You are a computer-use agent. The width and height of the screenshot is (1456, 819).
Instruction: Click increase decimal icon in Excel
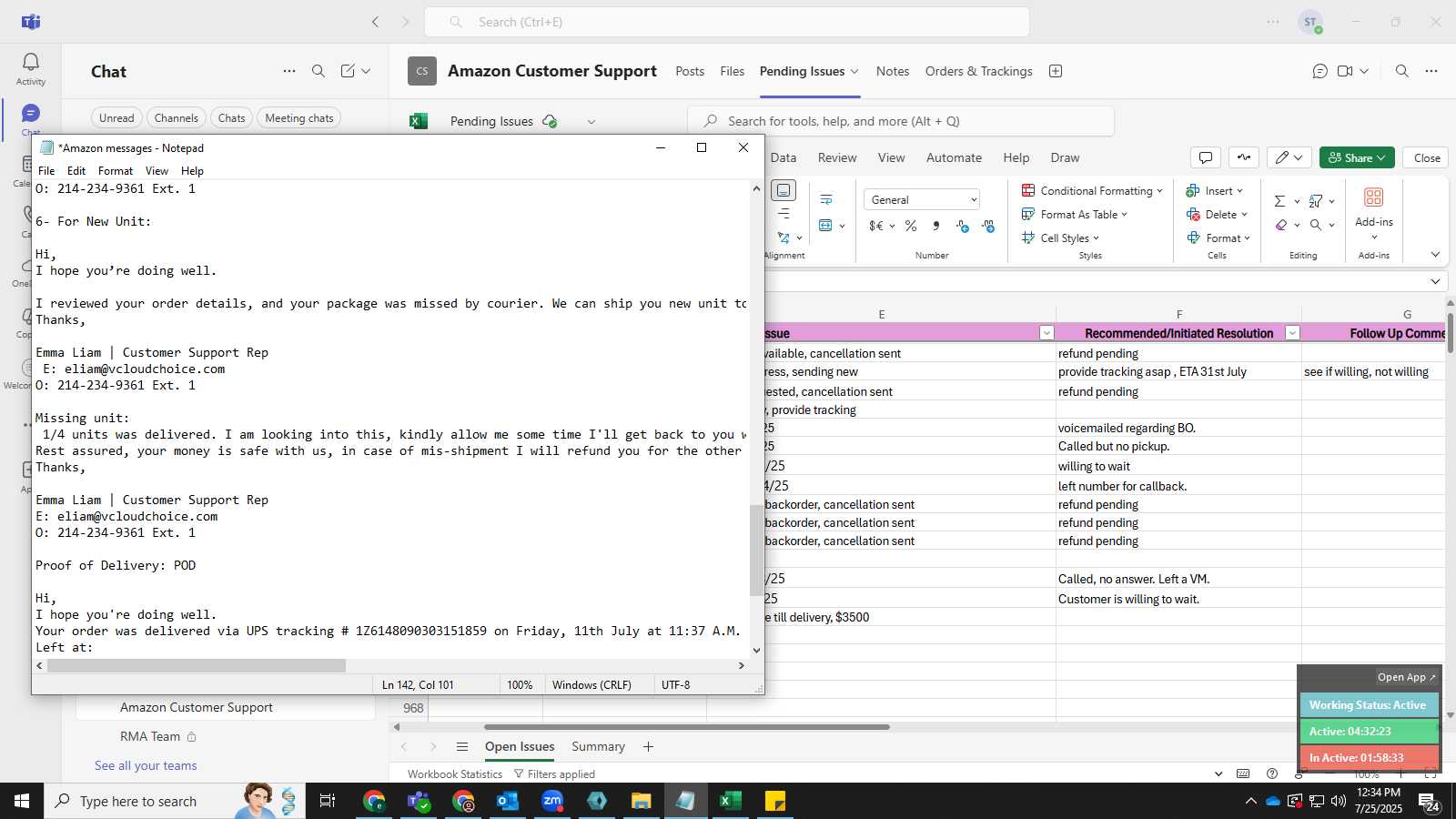[x=988, y=226]
